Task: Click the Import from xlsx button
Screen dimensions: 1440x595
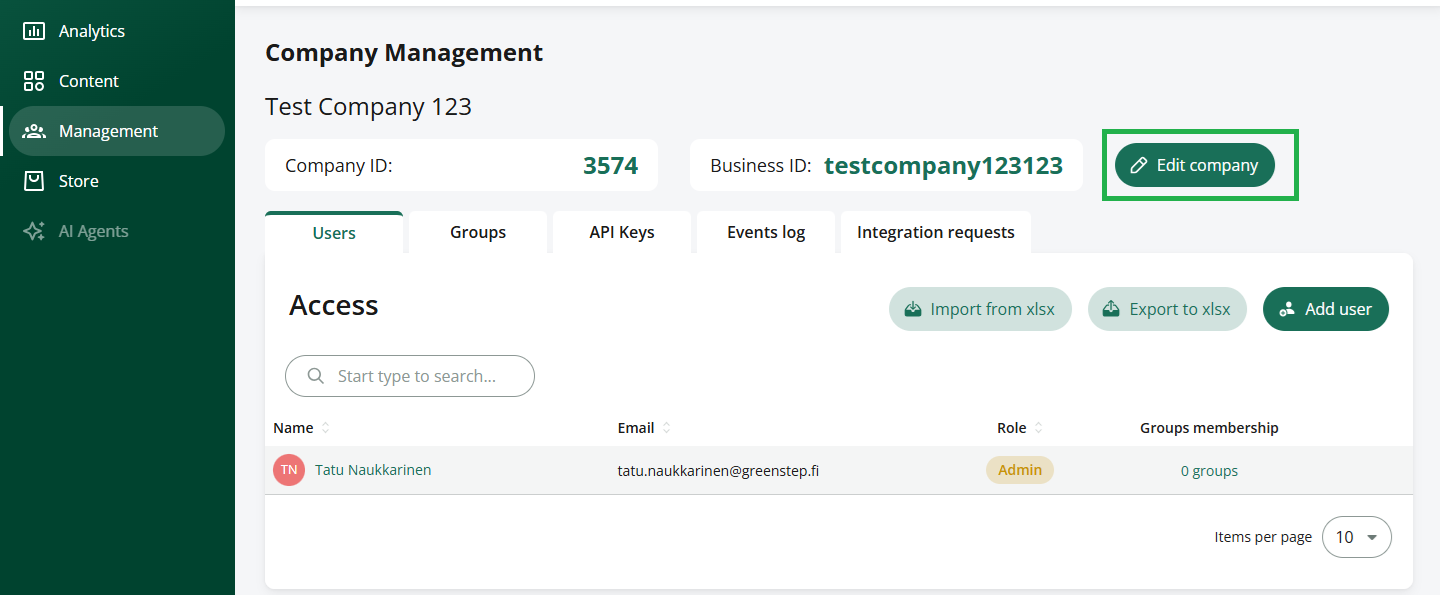Action: click(x=980, y=309)
